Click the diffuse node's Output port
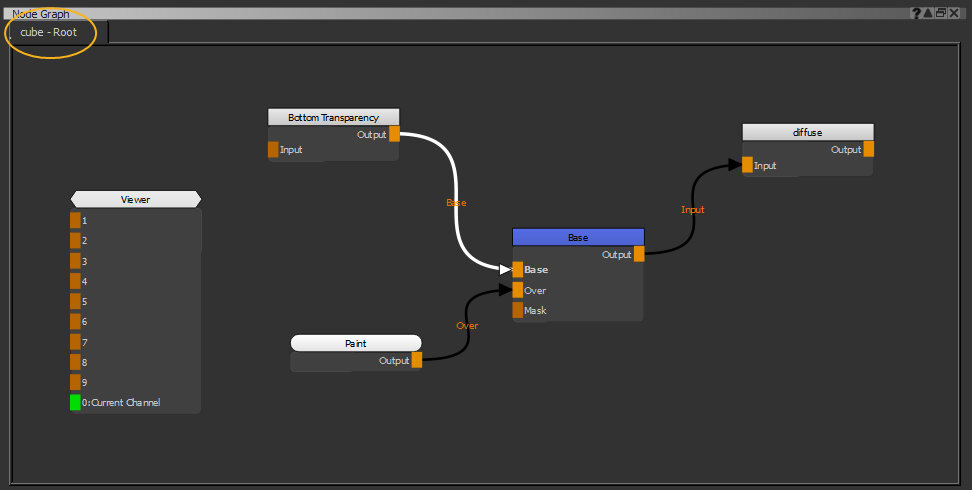The width and height of the screenshot is (972, 490). [x=868, y=149]
